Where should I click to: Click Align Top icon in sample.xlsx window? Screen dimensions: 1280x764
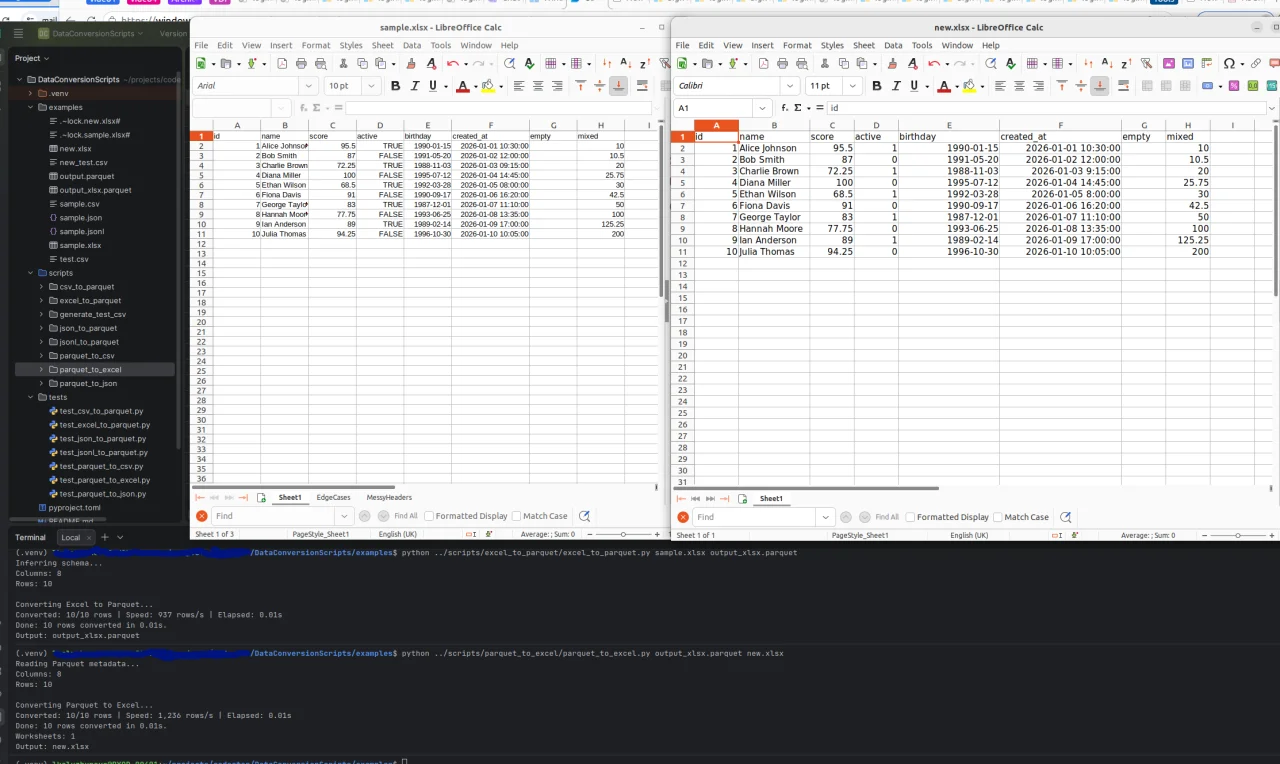[x=581, y=86]
